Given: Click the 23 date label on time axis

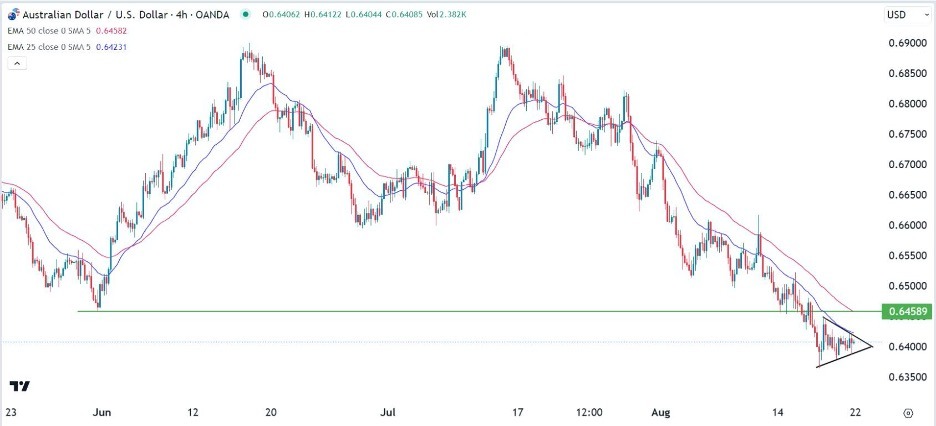Looking at the screenshot, I should pyautogui.click(x=11, y=412).
